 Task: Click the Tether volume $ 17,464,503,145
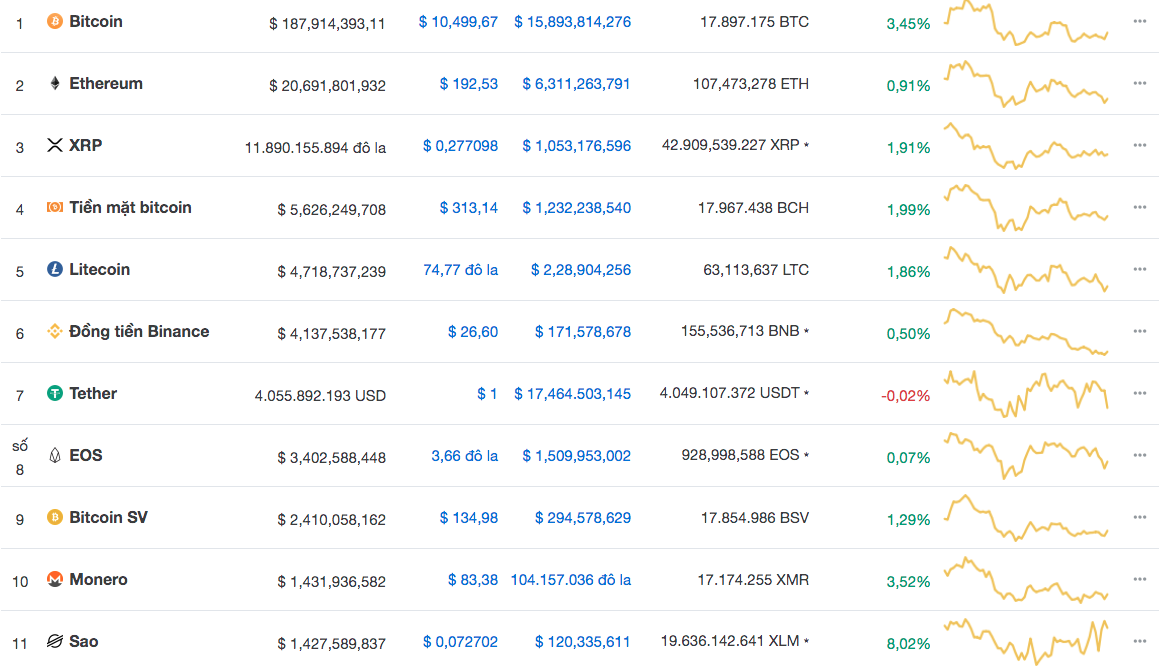(572, 394)
